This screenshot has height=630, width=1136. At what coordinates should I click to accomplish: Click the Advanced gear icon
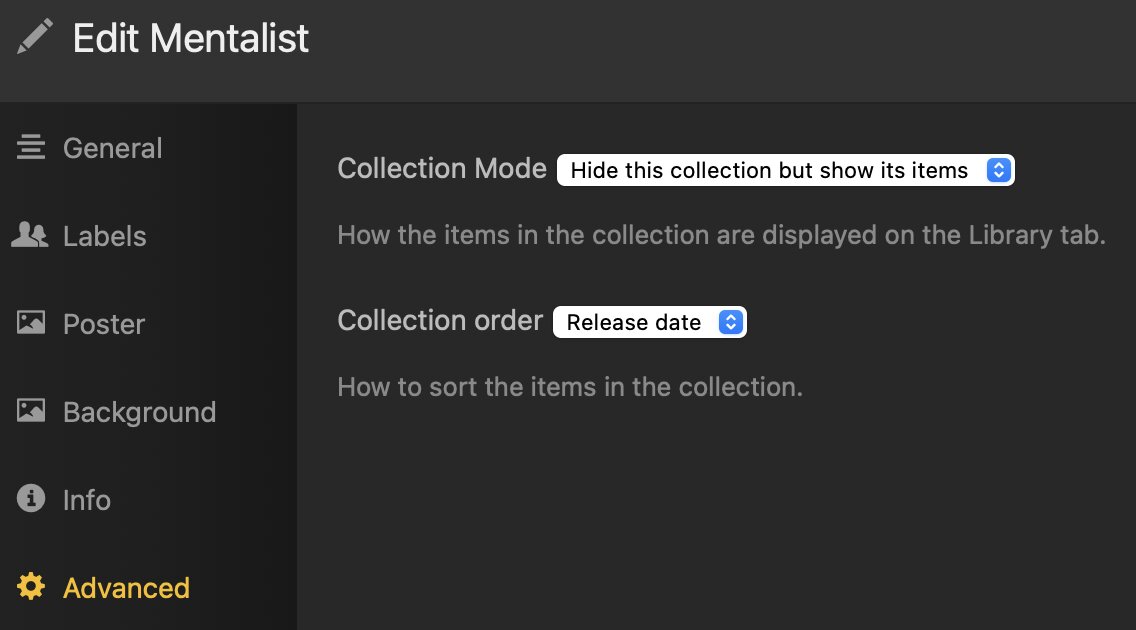(31, 587)
